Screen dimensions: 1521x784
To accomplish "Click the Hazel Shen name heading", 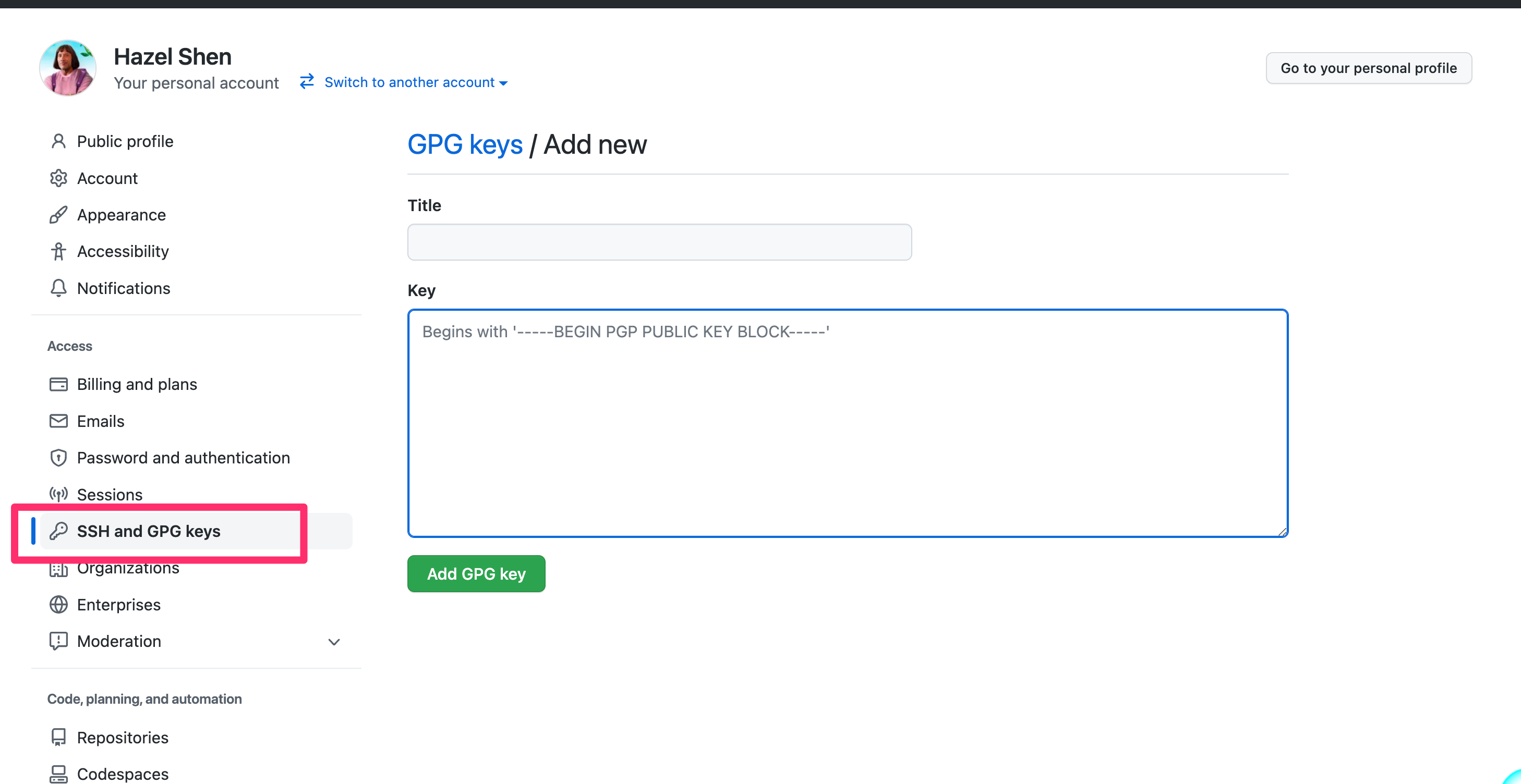I will [173, 57].
